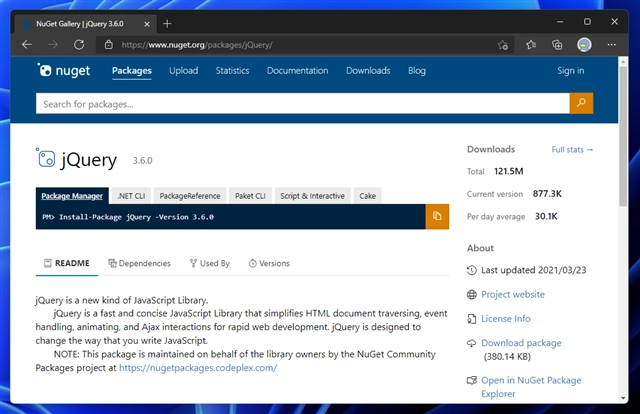The height and width of the screenshot is (414, 640).
Task: Open the Used By tab
Action: point(210,263)
